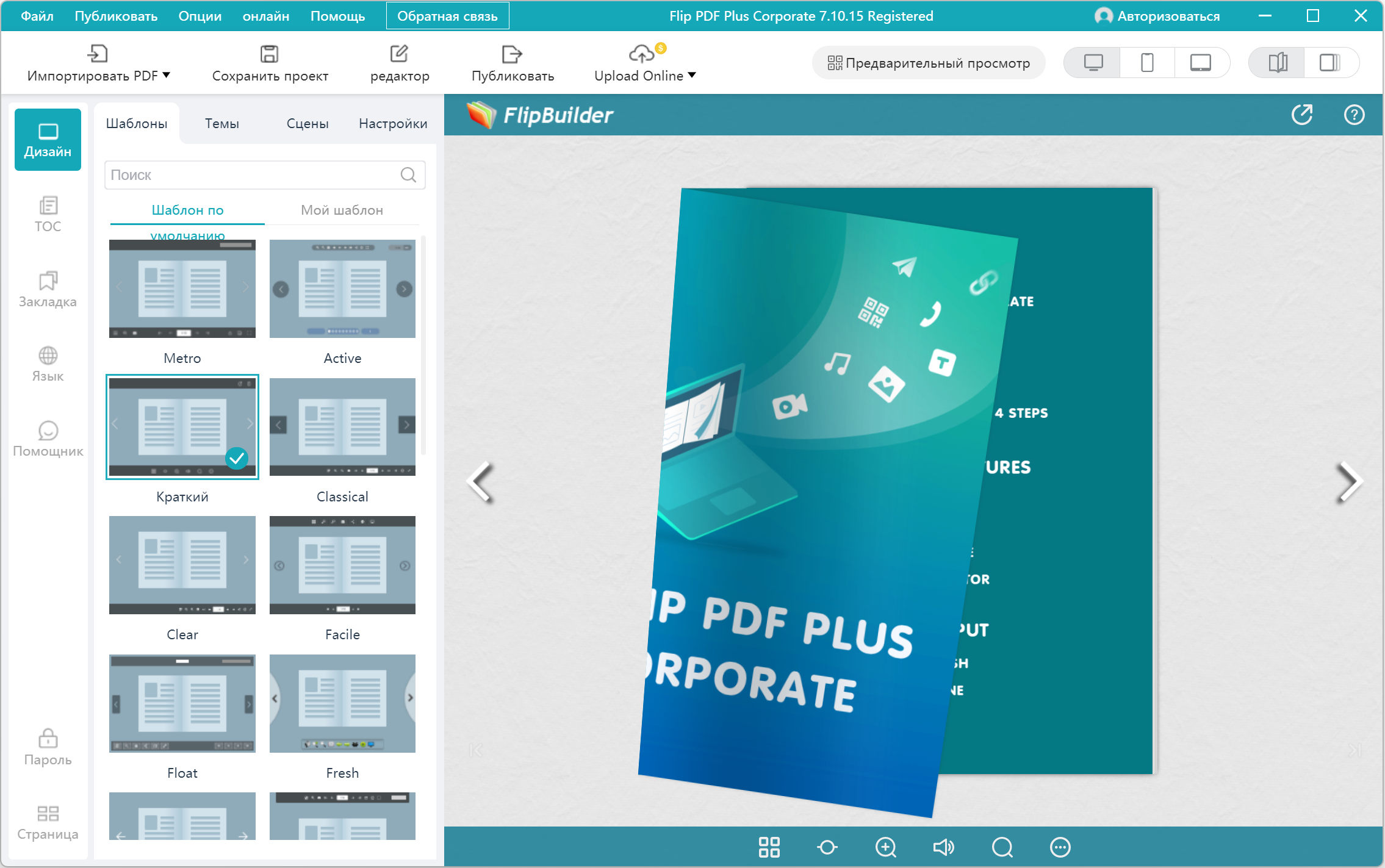
Task: Open Мой шаблон templates tab
Action: (x=342, y=210)
